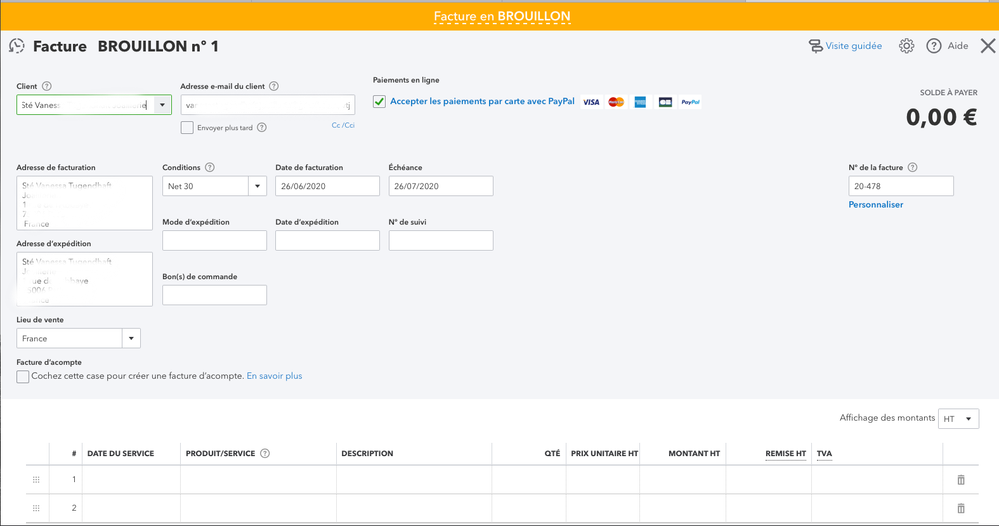Open settings gear icon
The width and height of the screenshot is (999, 526).
906,46
